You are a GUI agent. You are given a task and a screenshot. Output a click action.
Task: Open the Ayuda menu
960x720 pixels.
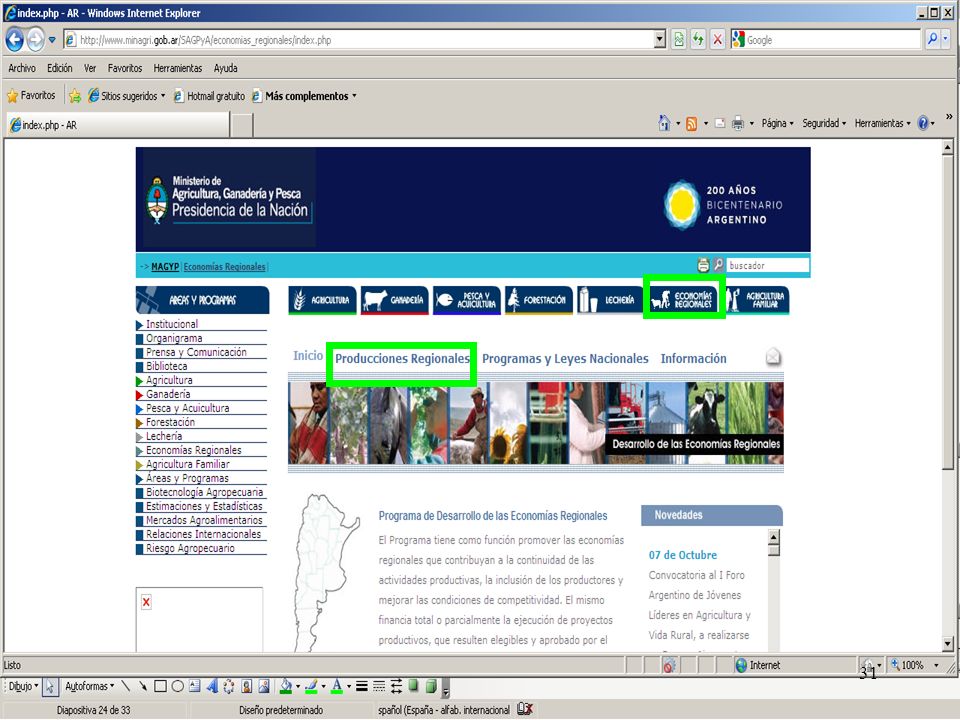click(225, 68)
